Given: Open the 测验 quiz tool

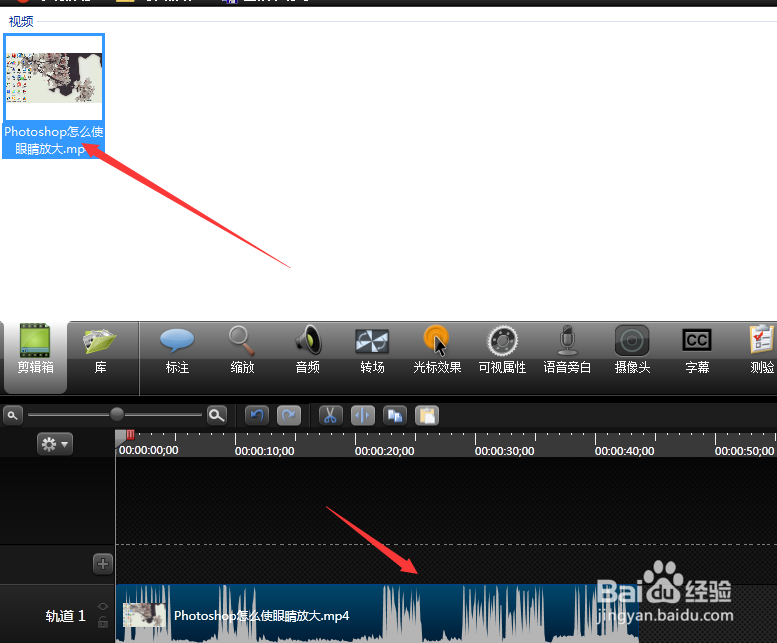Looking at the screenshot, I should [762, 349].
